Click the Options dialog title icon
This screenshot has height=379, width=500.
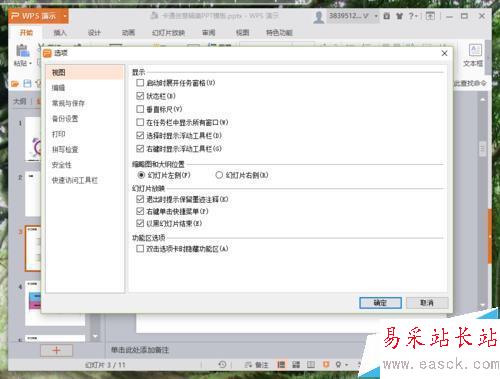48,53
